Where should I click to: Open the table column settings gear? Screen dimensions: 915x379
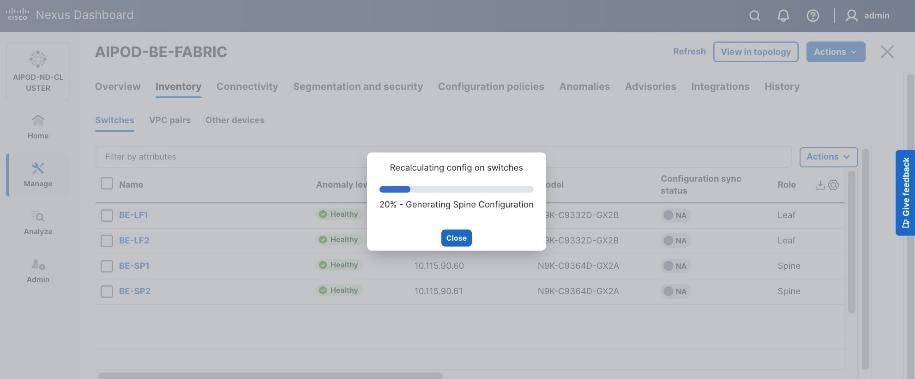point(833,185)
